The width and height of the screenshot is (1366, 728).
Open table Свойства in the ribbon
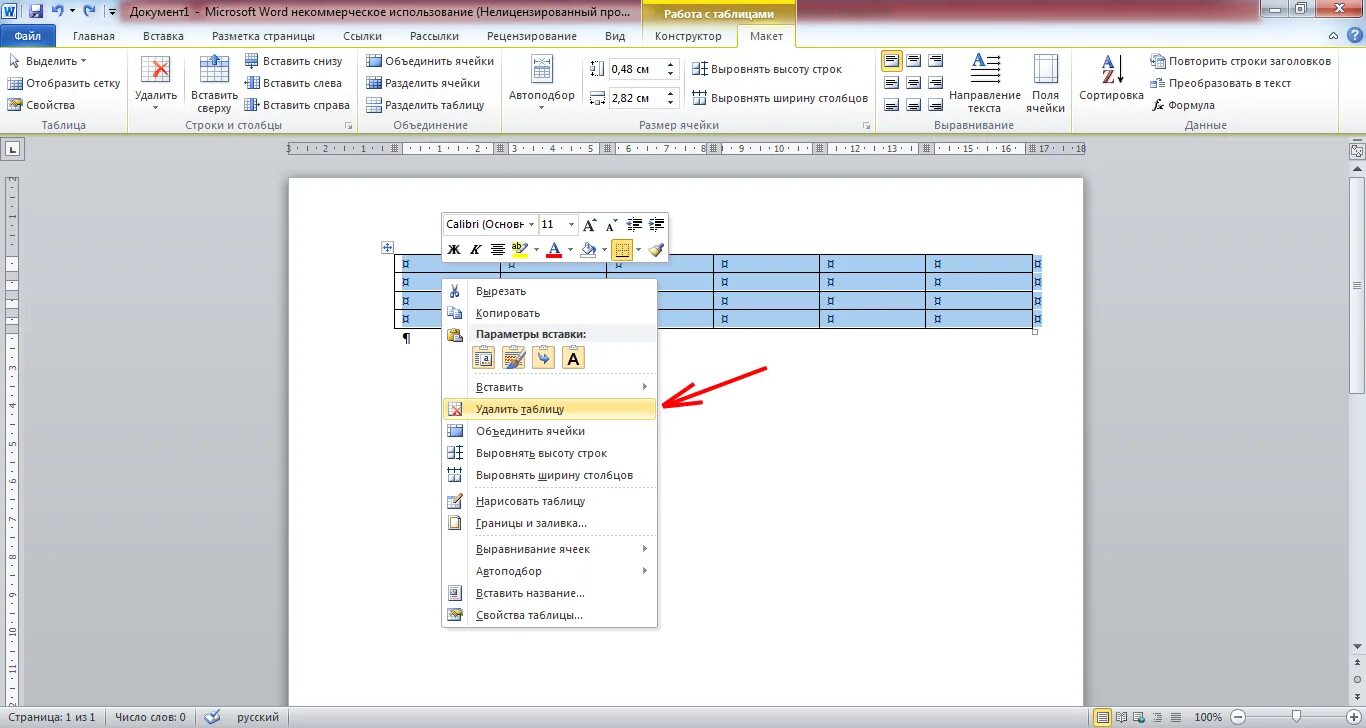(x=41, y=105)
